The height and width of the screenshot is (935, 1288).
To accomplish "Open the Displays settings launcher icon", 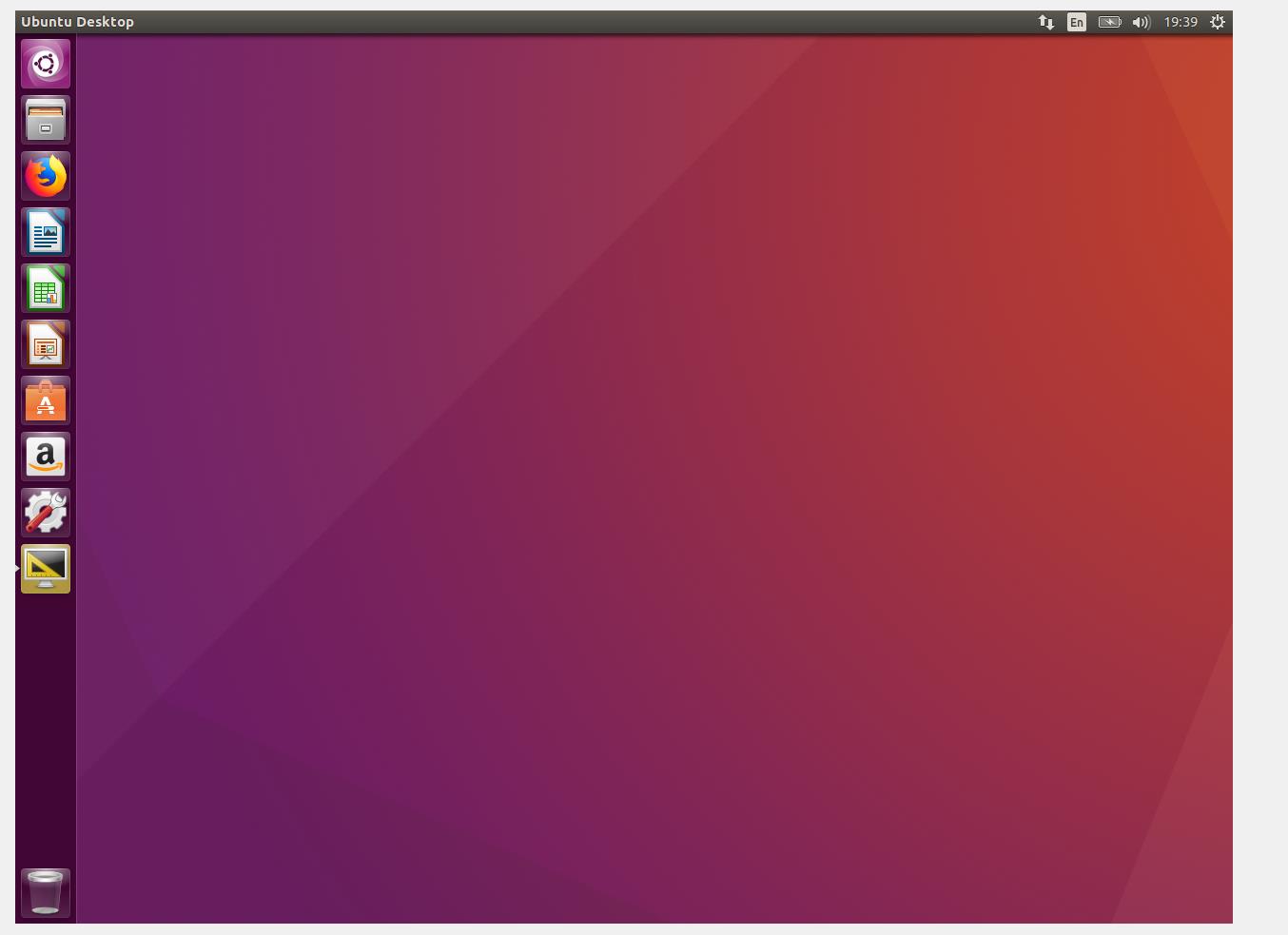I will point(46,569).
